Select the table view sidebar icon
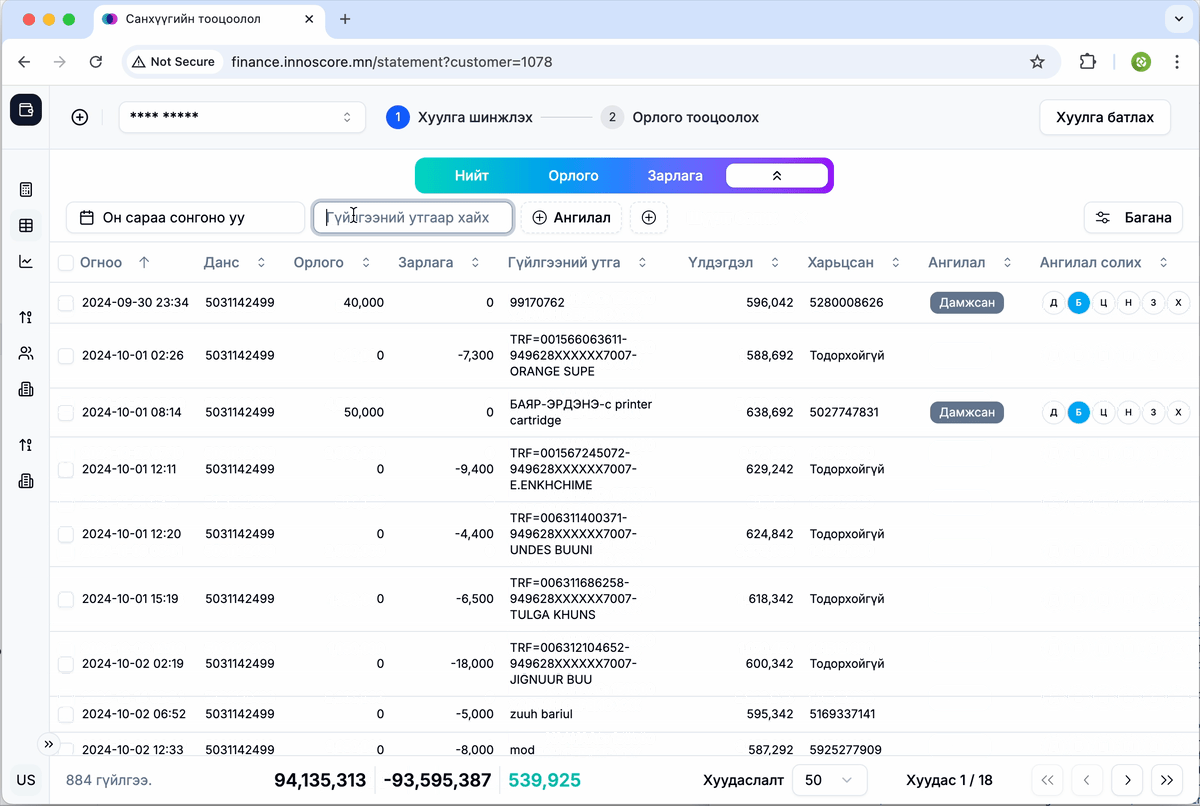 (x=26, y=226)
